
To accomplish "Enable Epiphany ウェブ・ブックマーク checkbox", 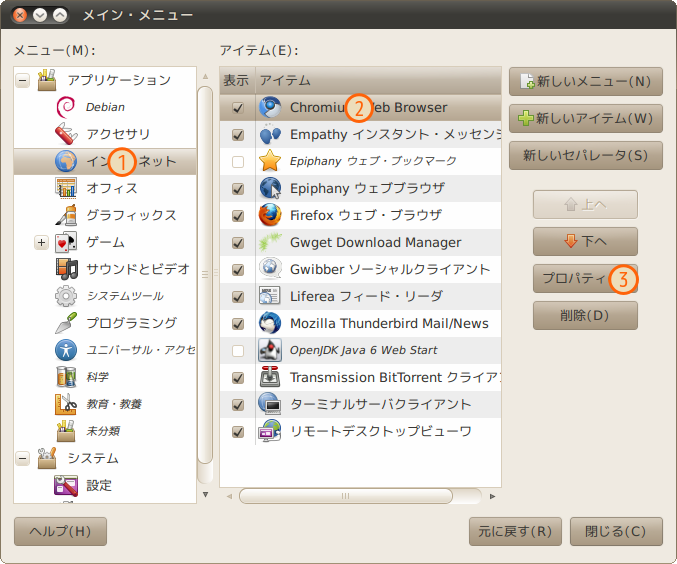I will pyautogui.click(x=238, y=162).
